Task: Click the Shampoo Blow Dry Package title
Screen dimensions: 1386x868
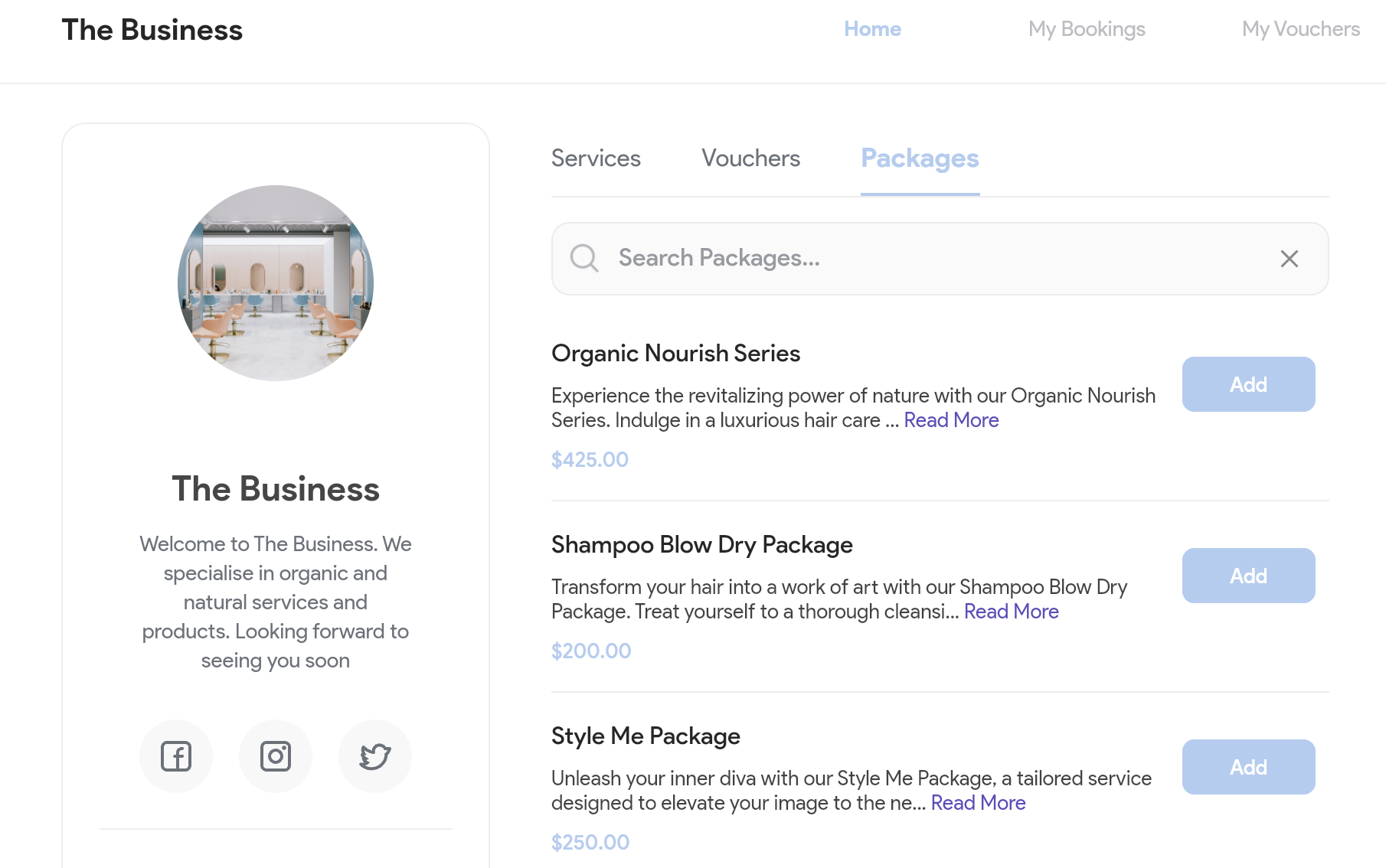Action: coord(701,545)
